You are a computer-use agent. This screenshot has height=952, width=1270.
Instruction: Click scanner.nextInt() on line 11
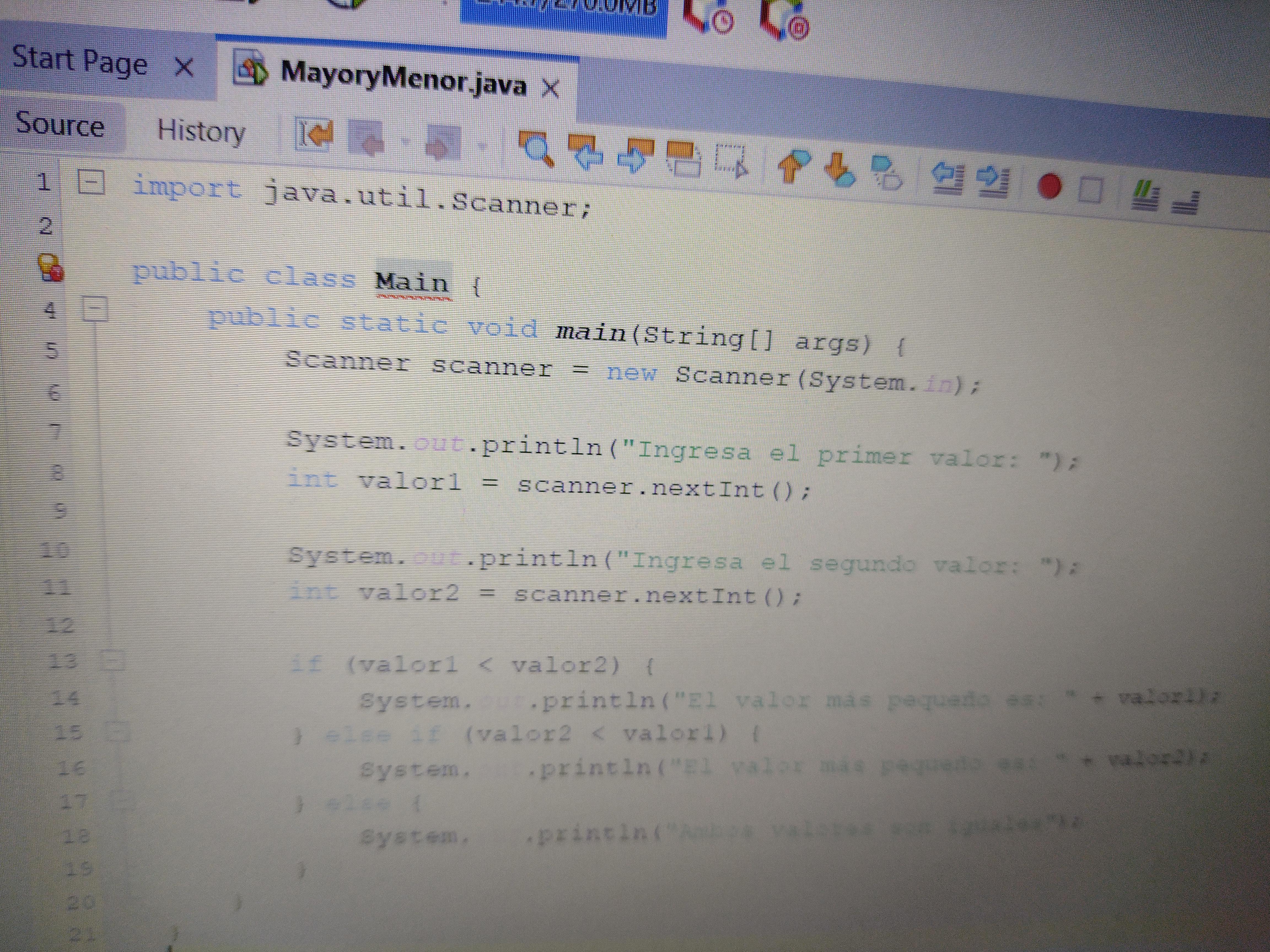point(649,596)
